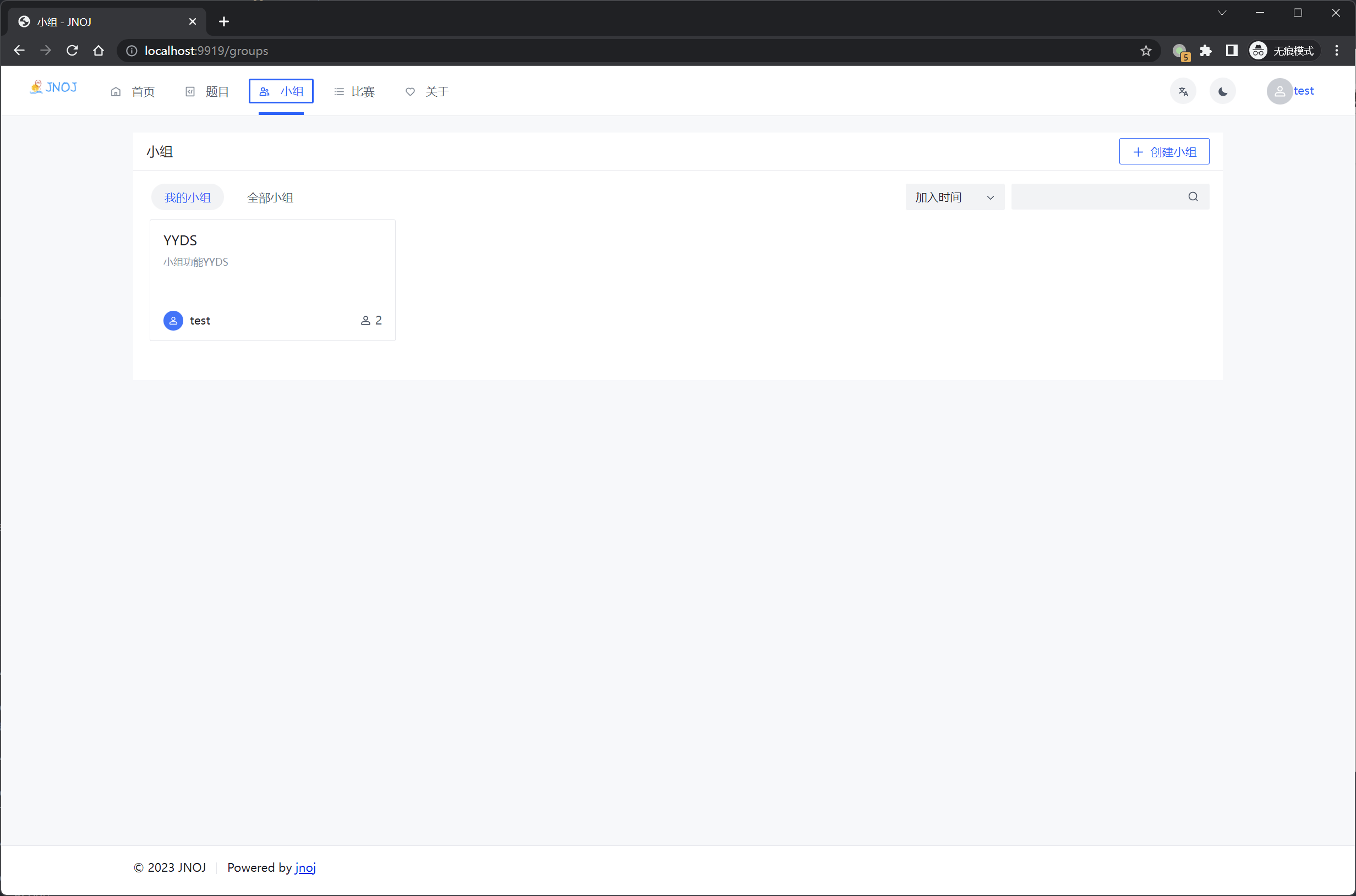Open the jnoj footer link
The width and height of the screenshot is (1356, 896).
click(305, 867)
